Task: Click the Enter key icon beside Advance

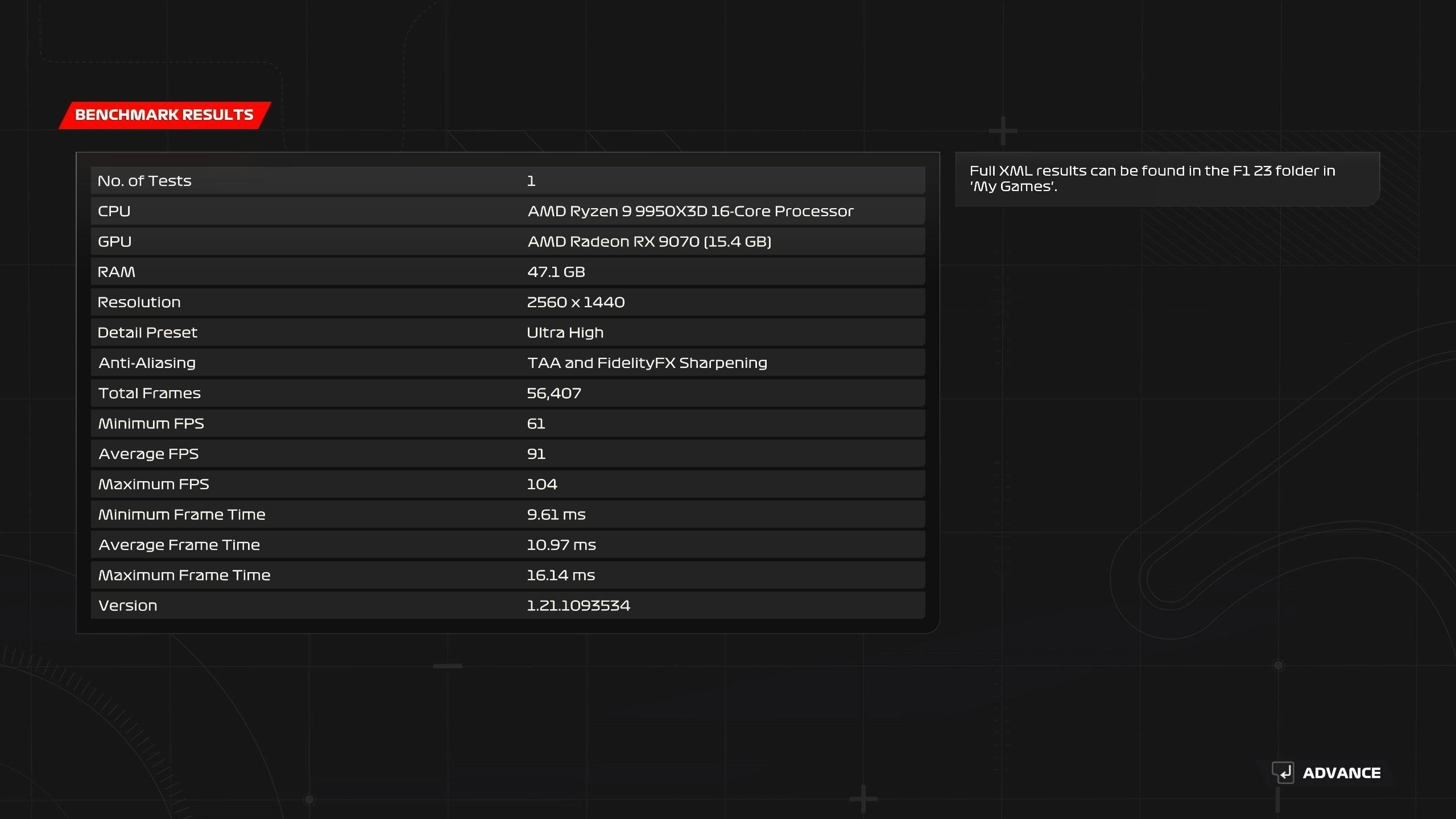Action: point(1283,772)
